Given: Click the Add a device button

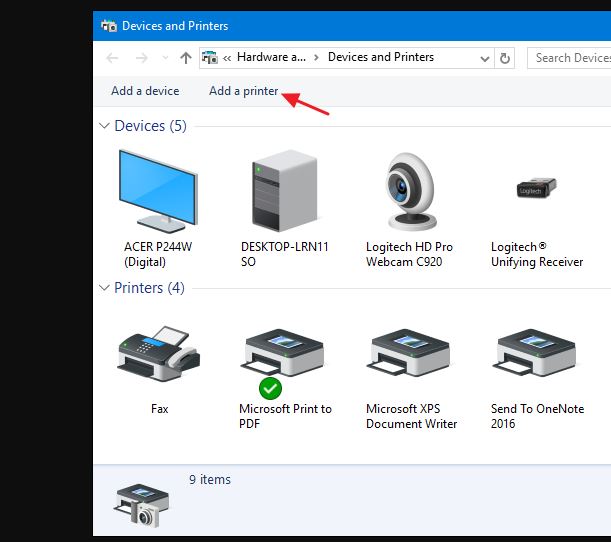Looking at the screenshot, I should pos(145,91).
